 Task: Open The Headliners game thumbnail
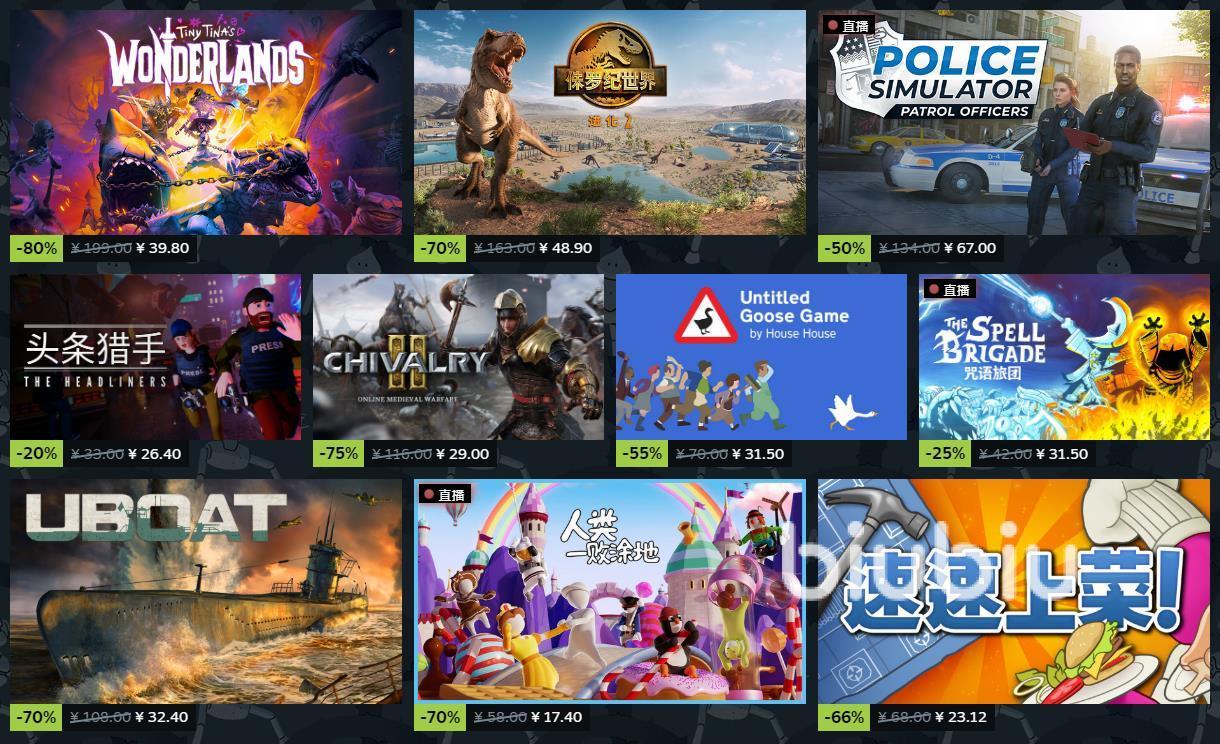pyautogui.click(x=155, y=357)
